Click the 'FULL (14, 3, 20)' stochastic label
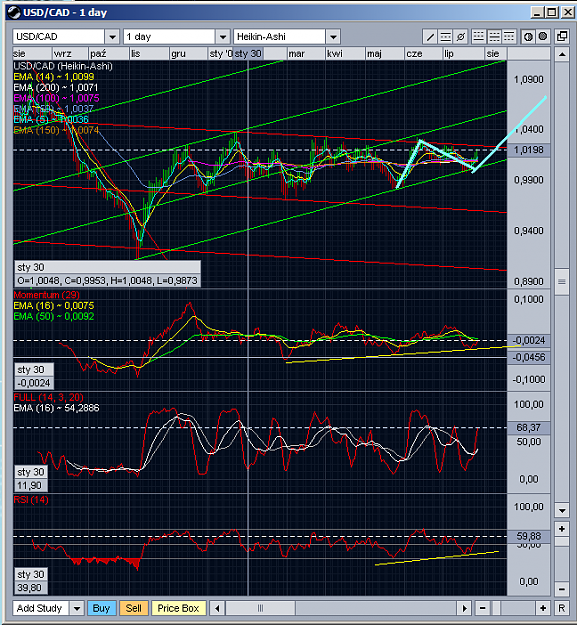Viewport: 577px width, 625px height. (48, 397)
